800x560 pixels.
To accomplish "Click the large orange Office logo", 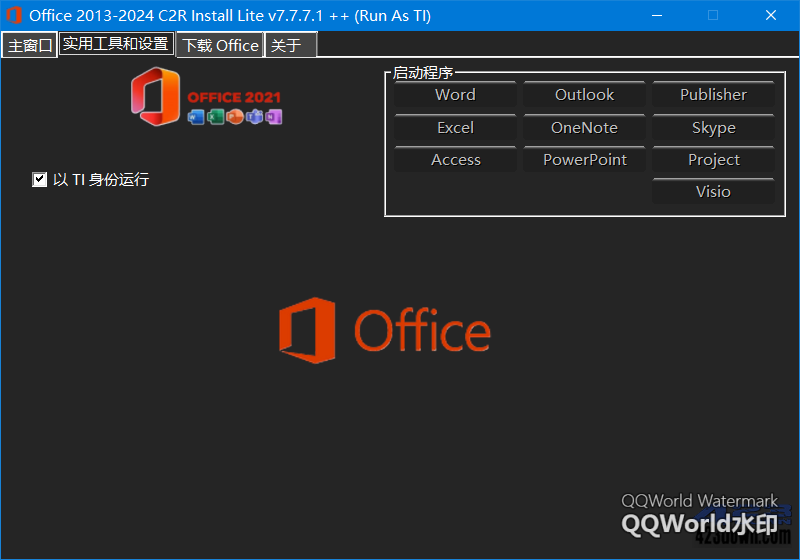I will (385, 330).
